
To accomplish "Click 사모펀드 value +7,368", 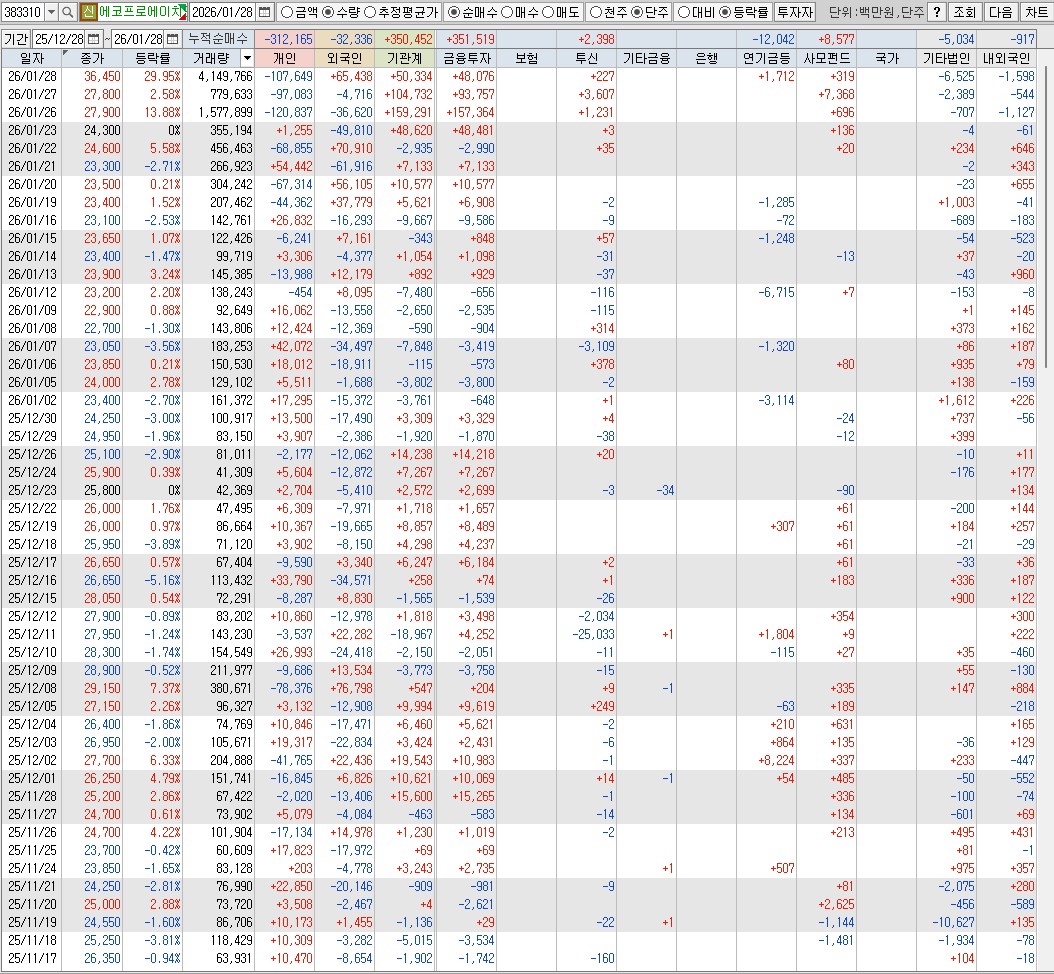I will [836, 95].
